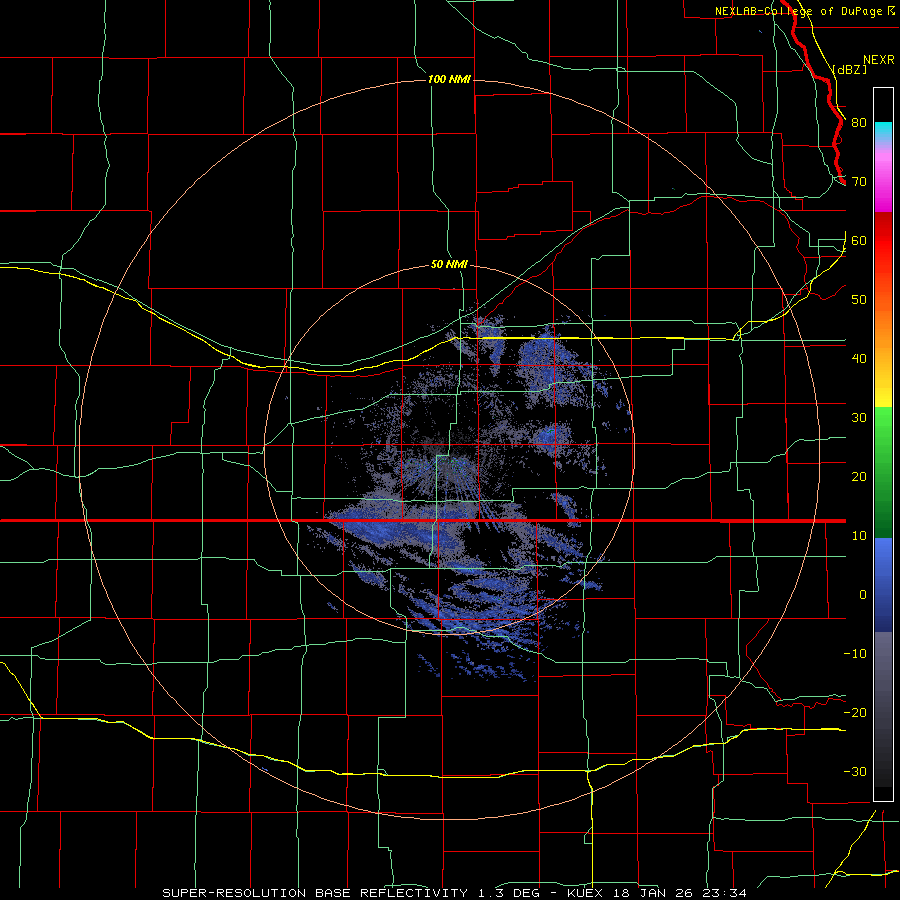This screenshot has width=900, height=900.
Task: Click the 50 NMI range ring label
Action: coord(449,265)
